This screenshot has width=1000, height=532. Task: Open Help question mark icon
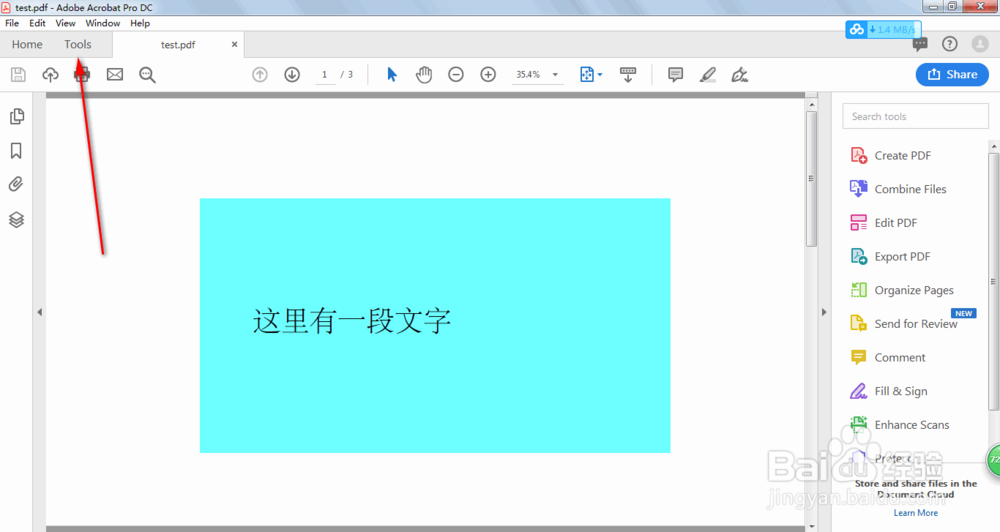(x=950, y=43)
